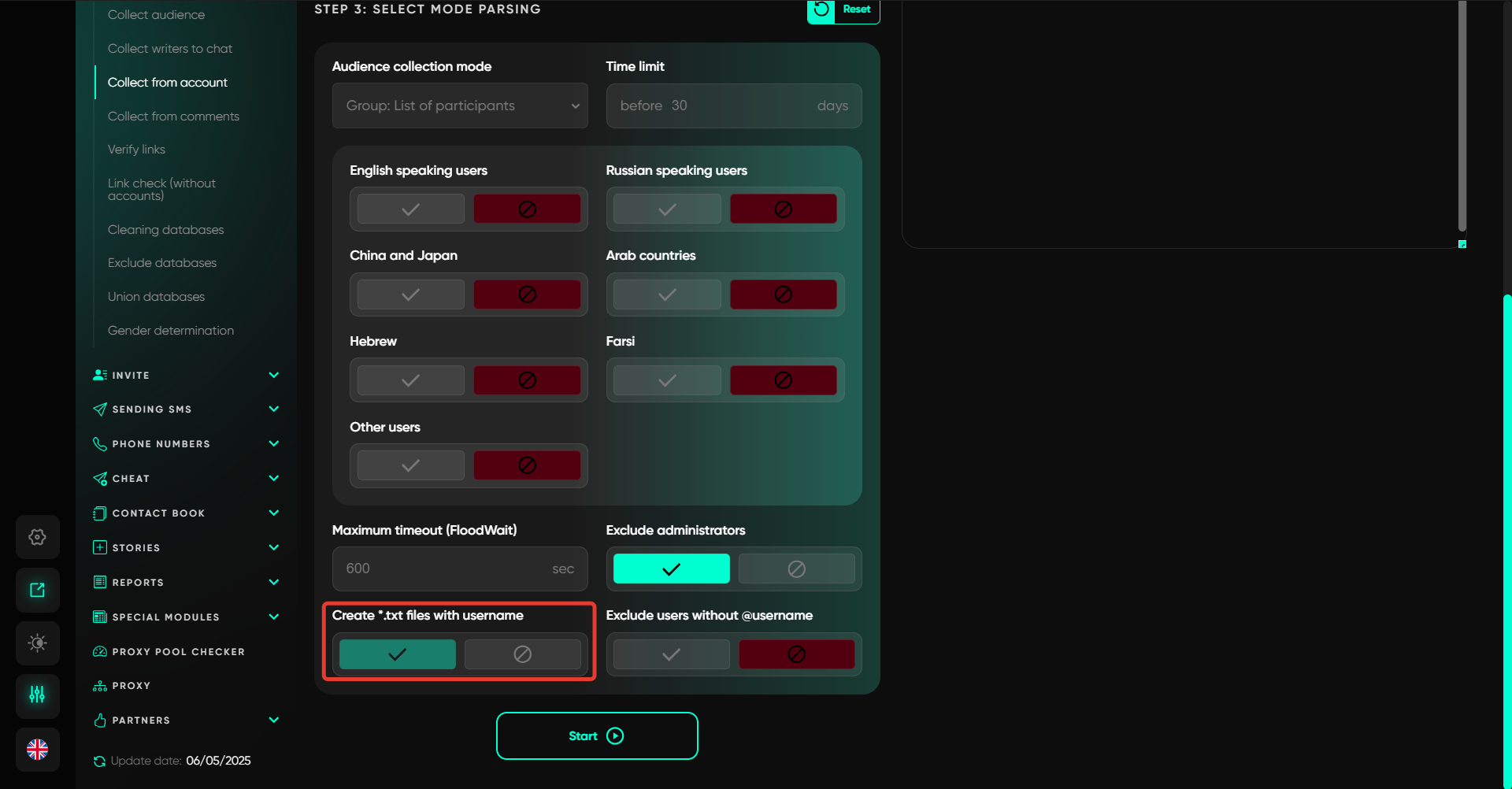The height and width of the screenshot is (789, 1512).
Task: Enable English speaking users with checkmark
Action: point(410,209)
